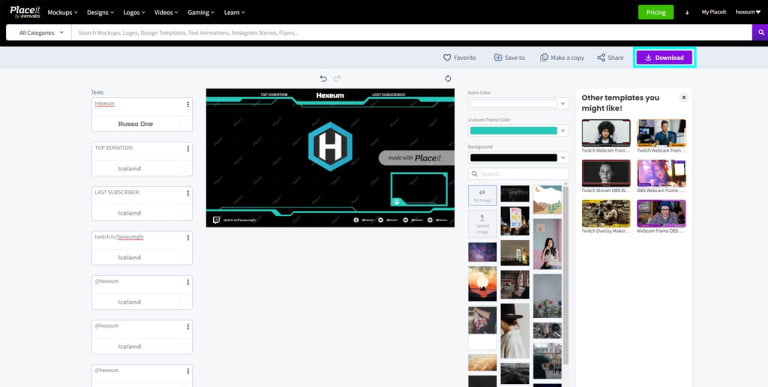Open the three-dot menu for twitch.tv text field
Screen dimensions: 768x387
[188, 238]
